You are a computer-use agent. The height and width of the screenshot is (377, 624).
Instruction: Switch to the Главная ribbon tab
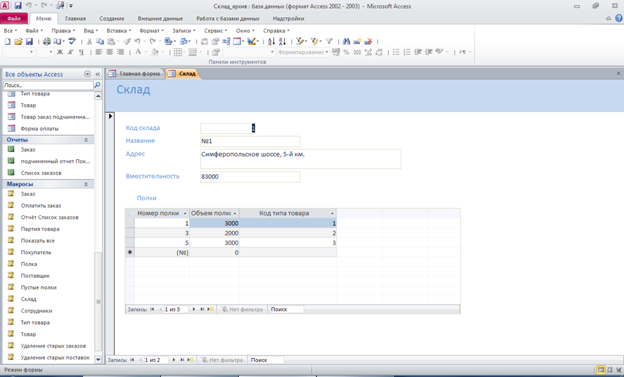click(x=75, y=19)
